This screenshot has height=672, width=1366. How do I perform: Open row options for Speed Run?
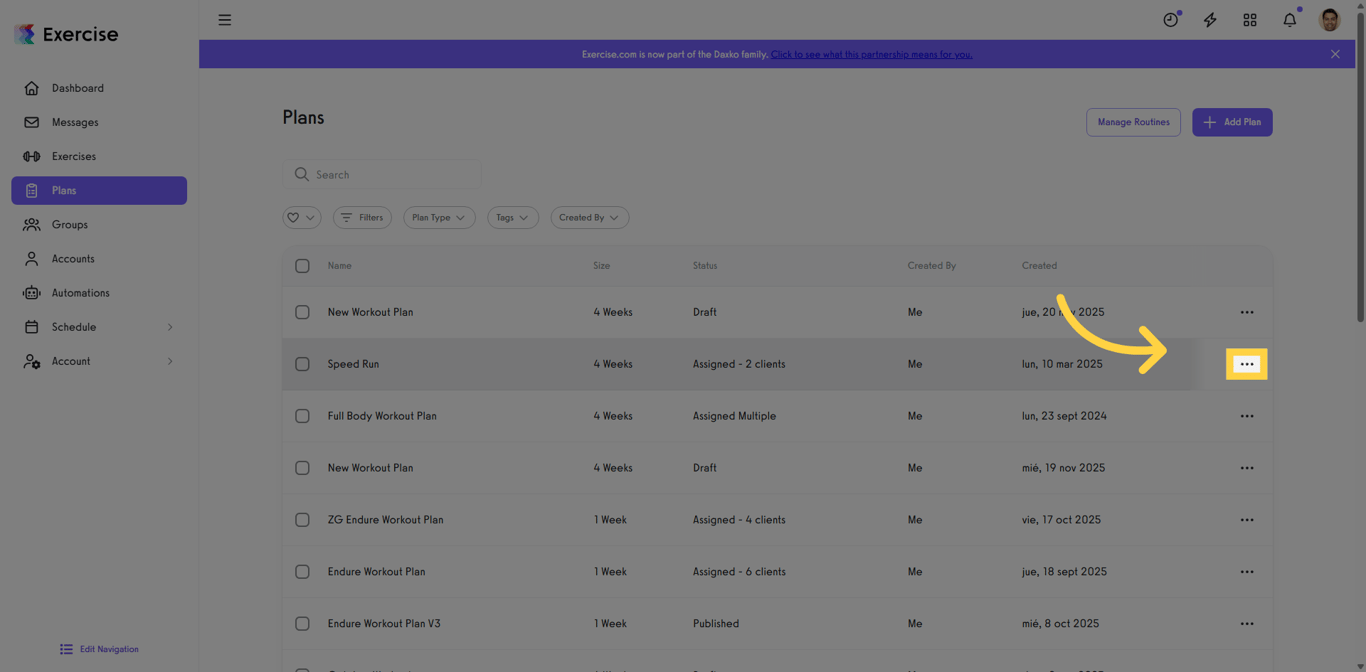point(1247,364)
